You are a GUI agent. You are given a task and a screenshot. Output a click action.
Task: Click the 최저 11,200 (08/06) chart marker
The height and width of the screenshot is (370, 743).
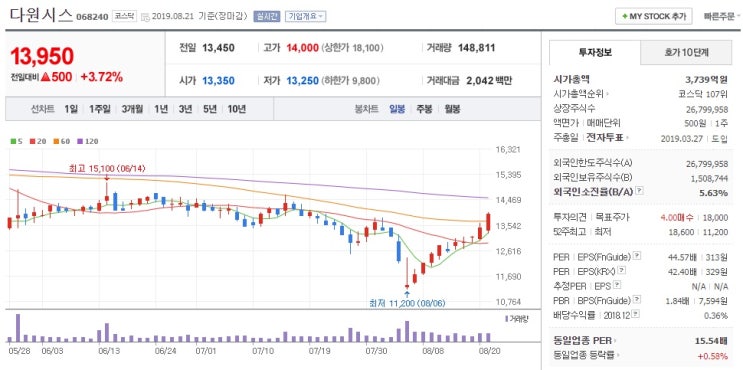tap(407, 303)
